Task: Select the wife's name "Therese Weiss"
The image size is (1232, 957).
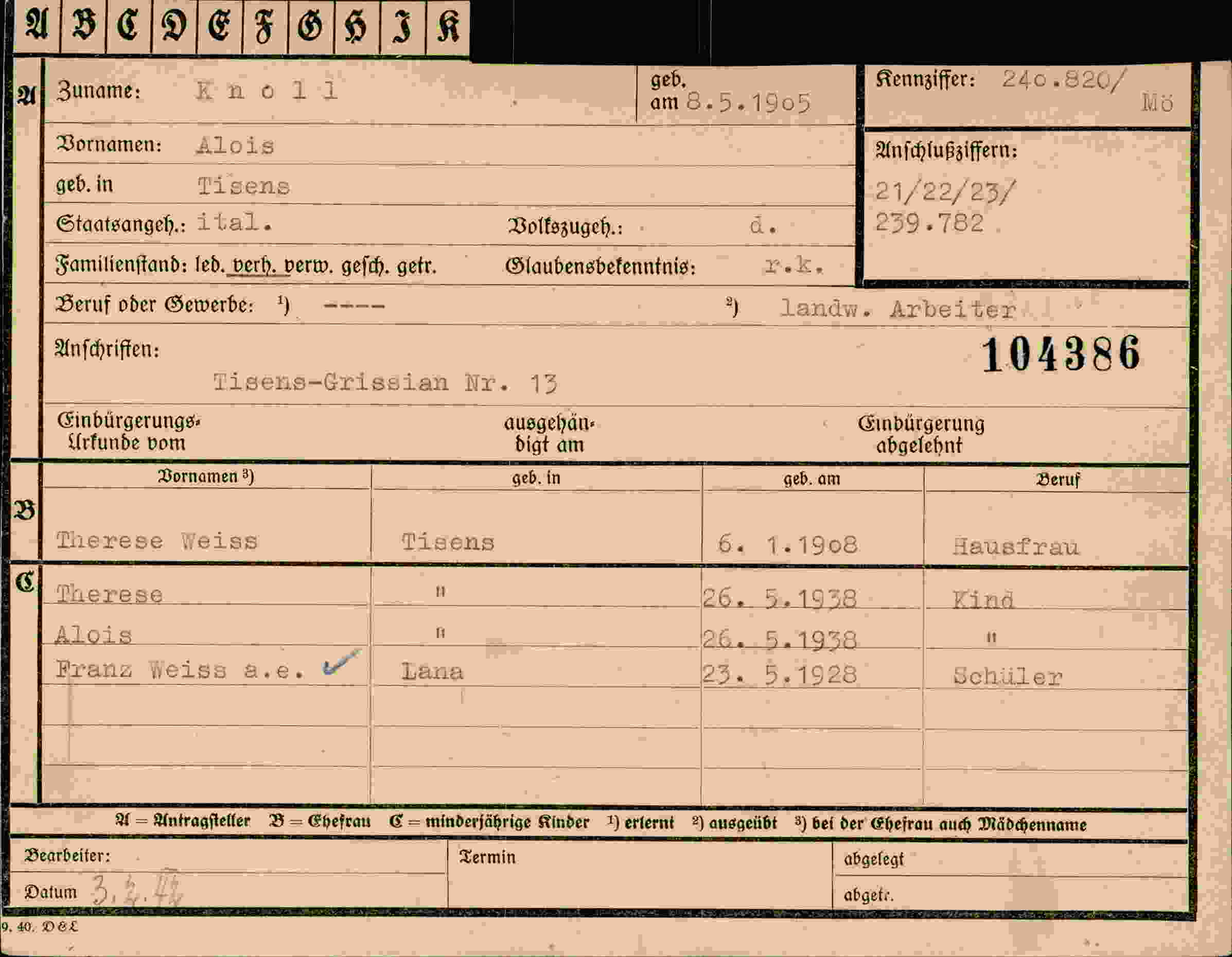Action: coord(157,541)
